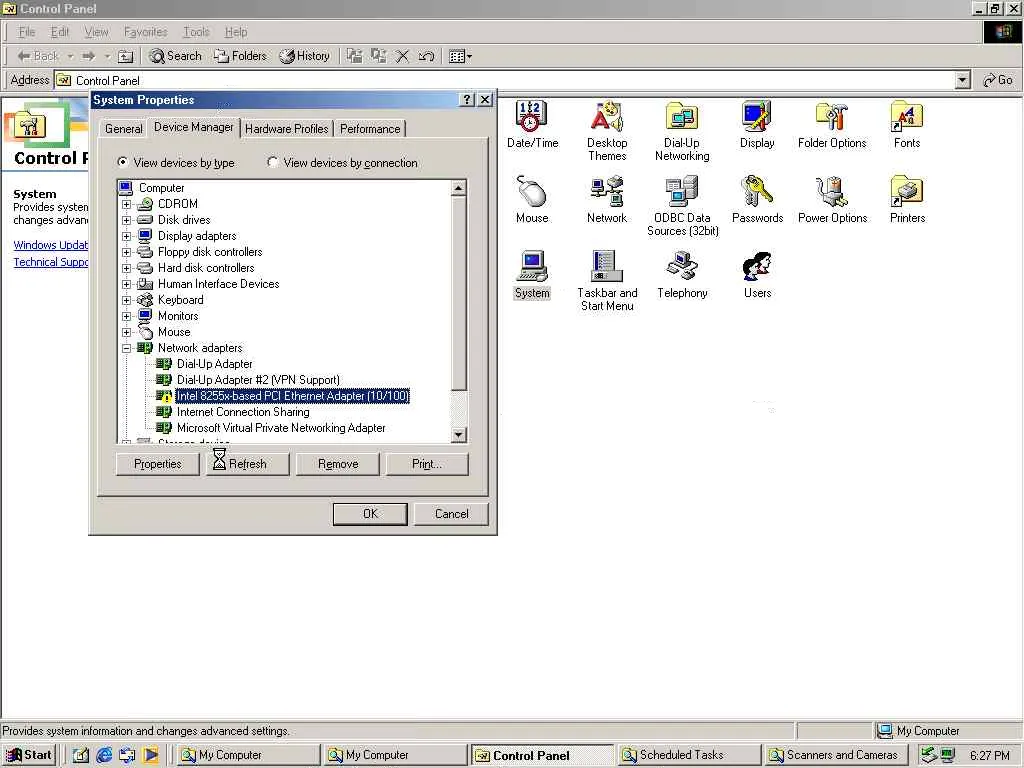Image resolution: width=1024 pixels, height=768 pixels.
Task: Click the Start button
Action: click(x=29, y=755)
